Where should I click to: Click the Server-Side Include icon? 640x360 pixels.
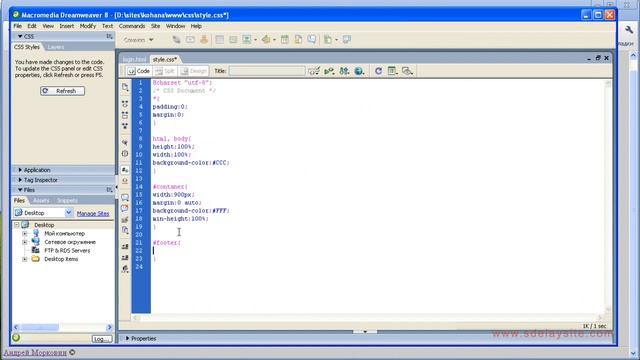coord(298,40)
